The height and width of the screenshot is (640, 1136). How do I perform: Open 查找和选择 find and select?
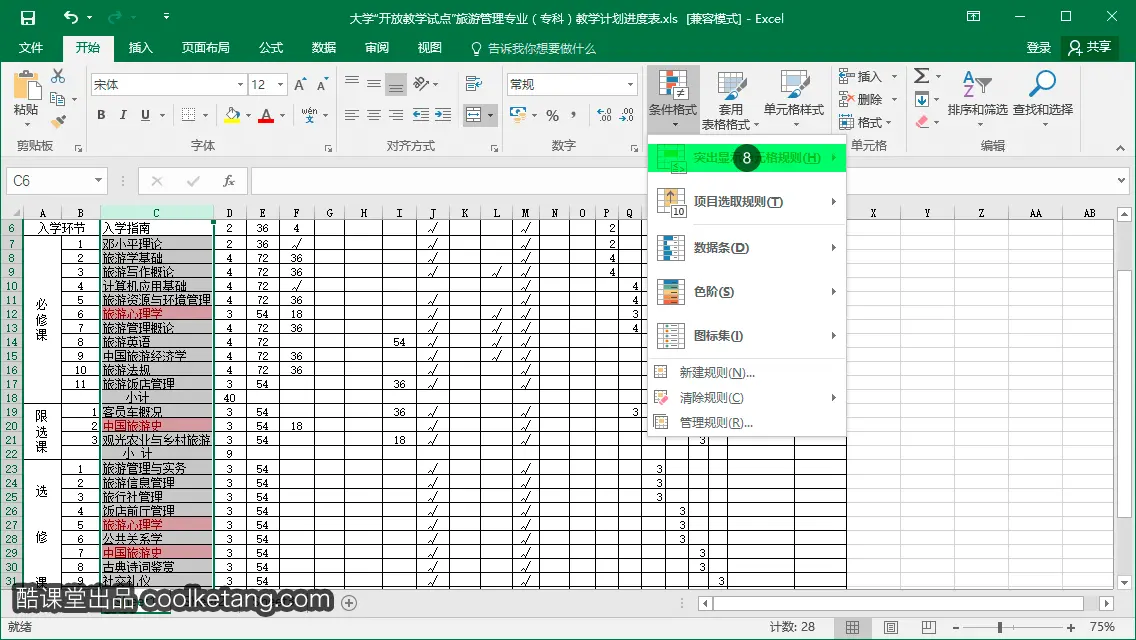click(1043, 98)
